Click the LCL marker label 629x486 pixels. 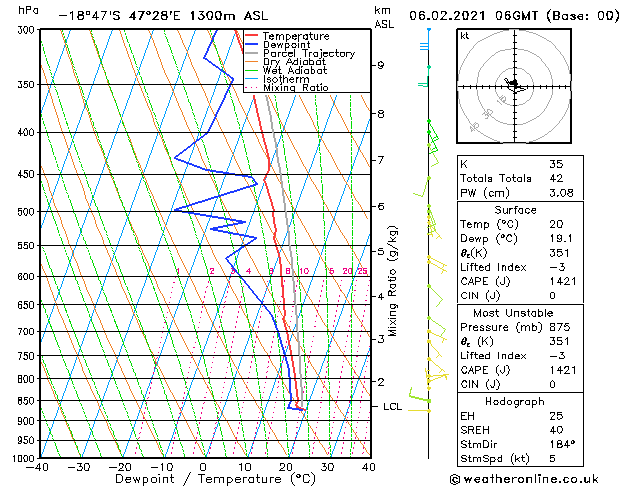(392, 407)
